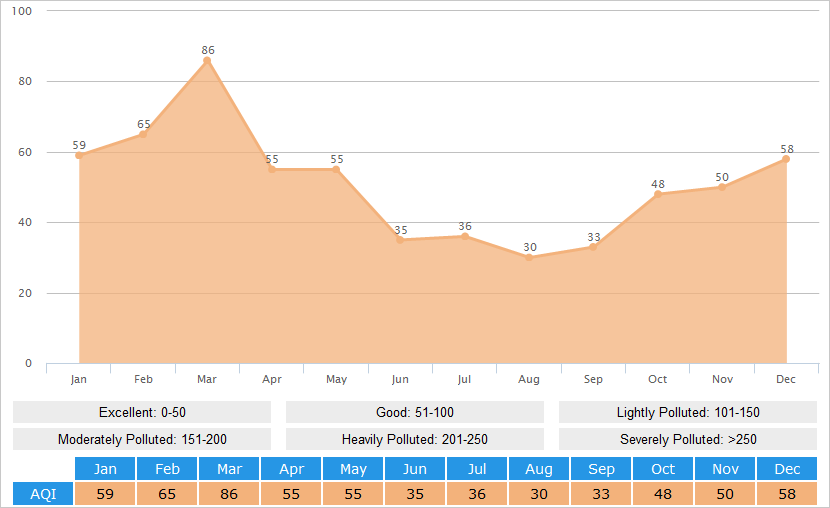Select the Moderately Polluted: 151-200 legend box
Screen dimensions: 830x508
point(142,439)
